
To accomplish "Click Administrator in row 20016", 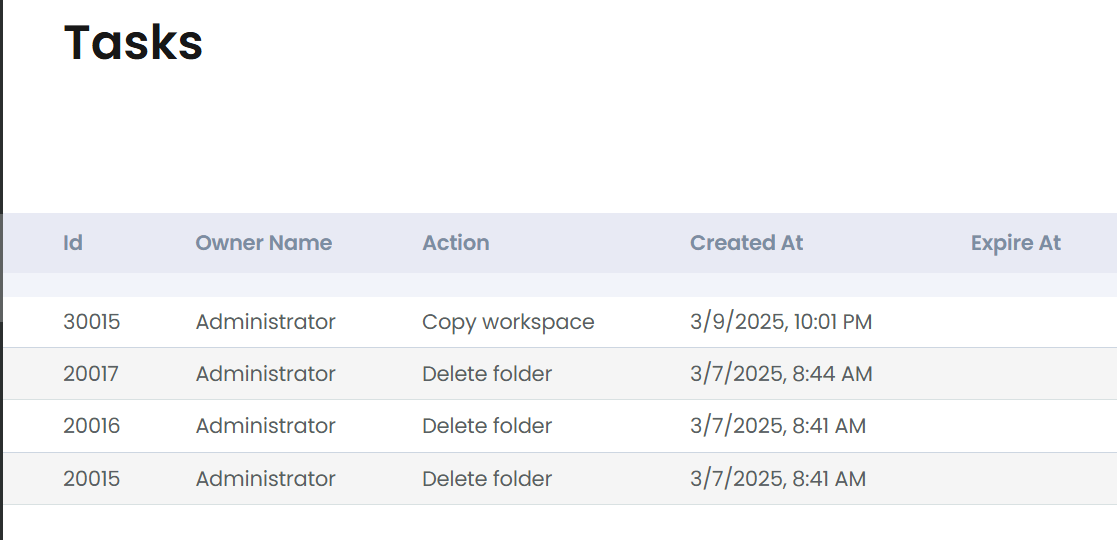I will [x=266, y=426].
